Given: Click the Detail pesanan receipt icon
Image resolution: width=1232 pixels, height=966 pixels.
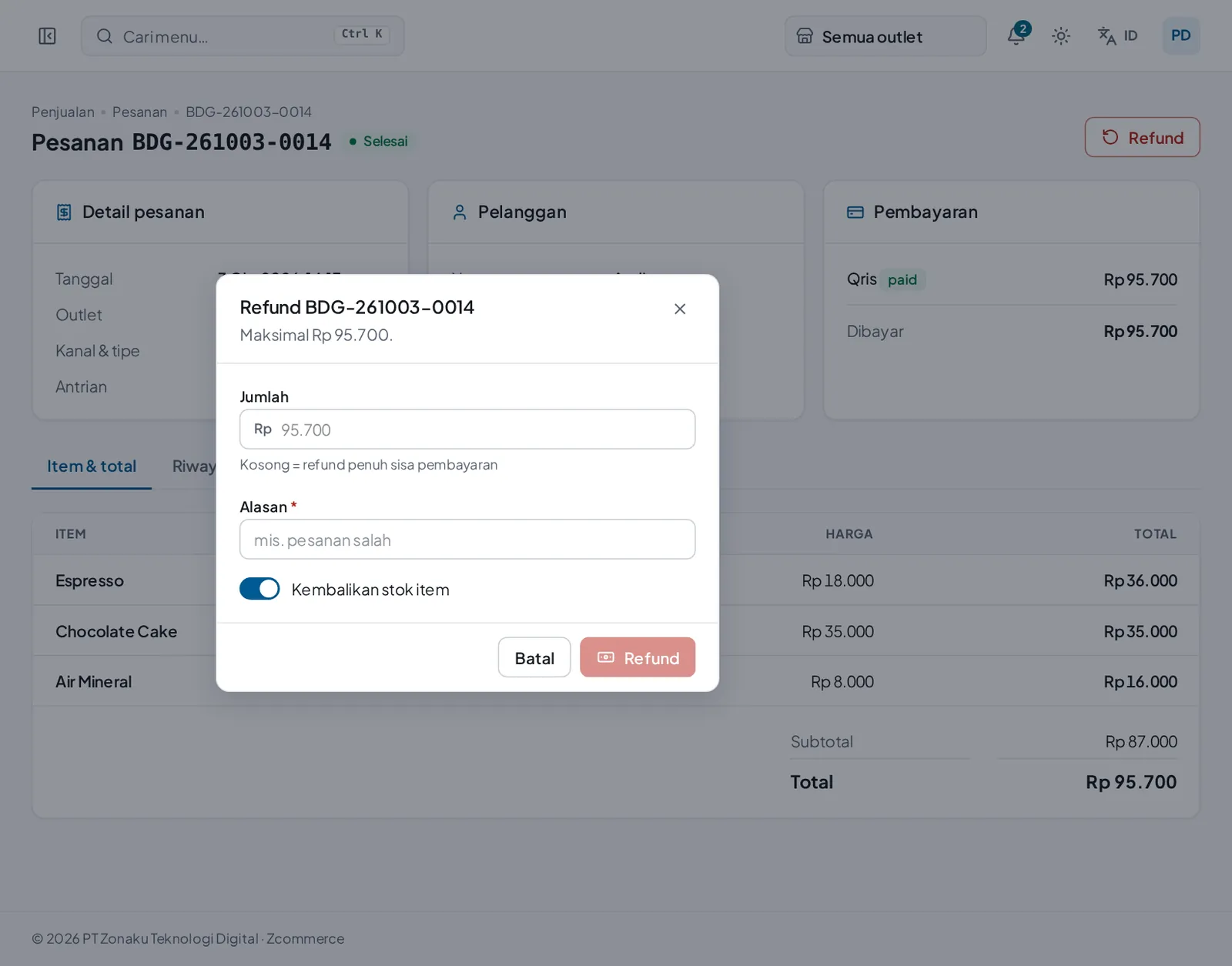Looking at the screenshot, I should (64, 212).
